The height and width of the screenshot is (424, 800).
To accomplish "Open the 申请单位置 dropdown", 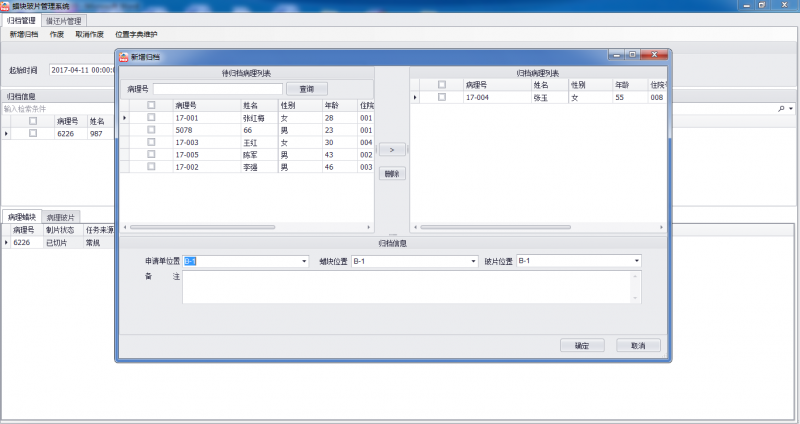I will 304,262.
